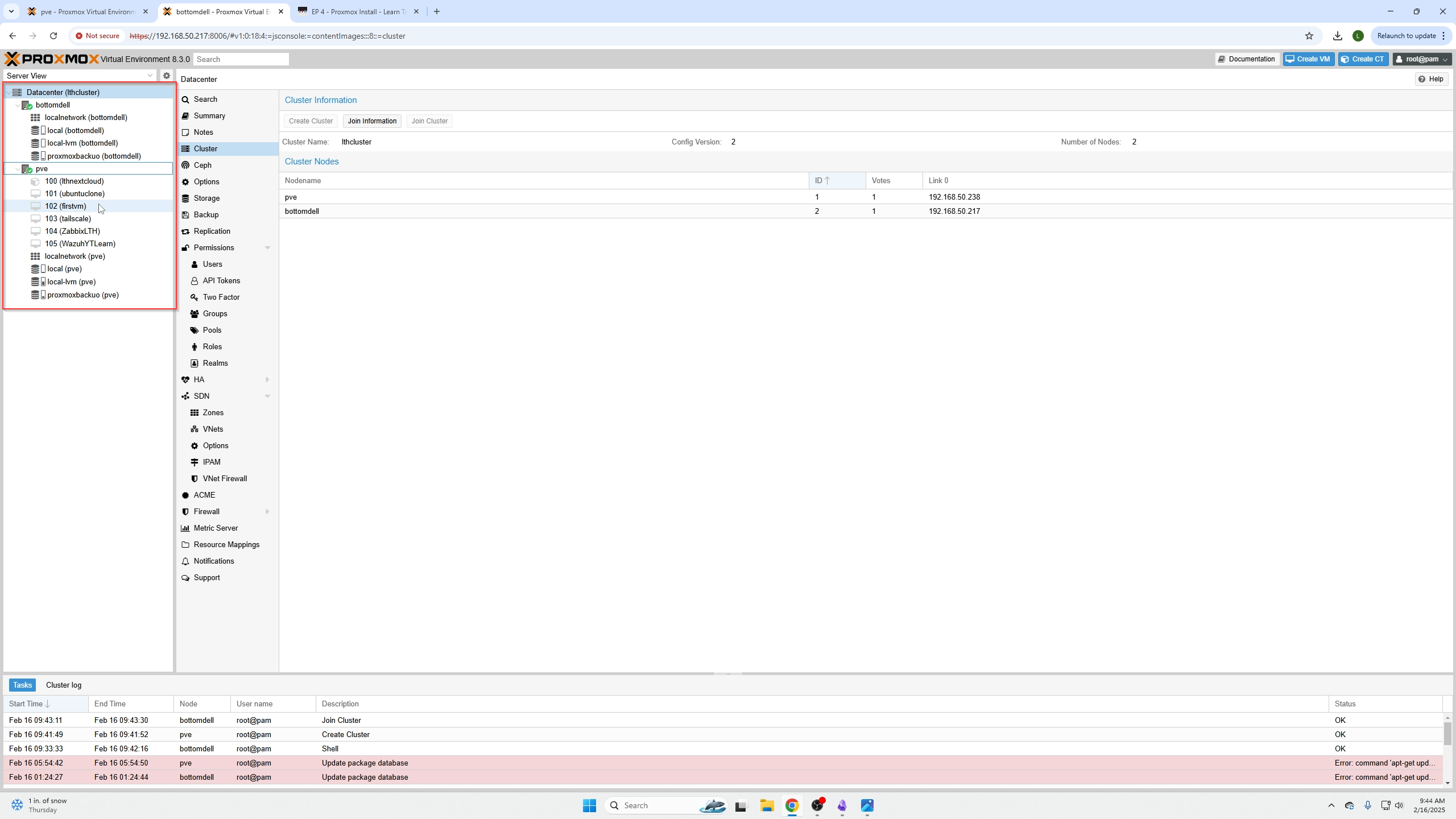Image resolution: width=1456 pixels, height=819 pixels.
Task: Sort nodes by ID column header
Action: 837,180
